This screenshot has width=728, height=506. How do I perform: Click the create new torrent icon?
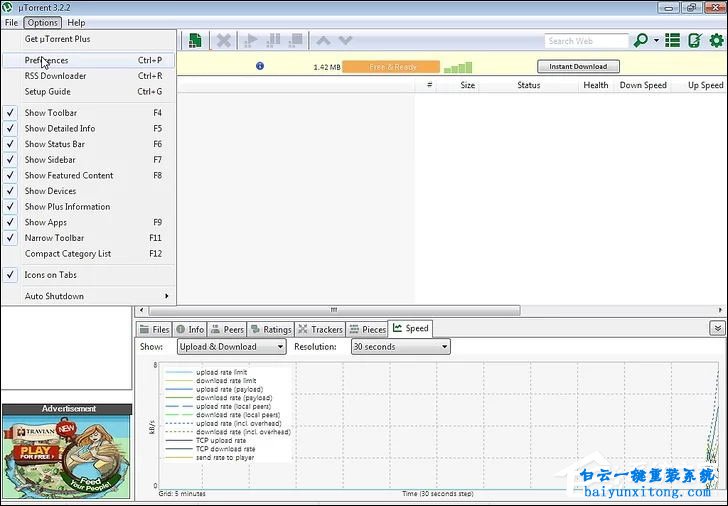pyautogui.click(x=196, y=41)
